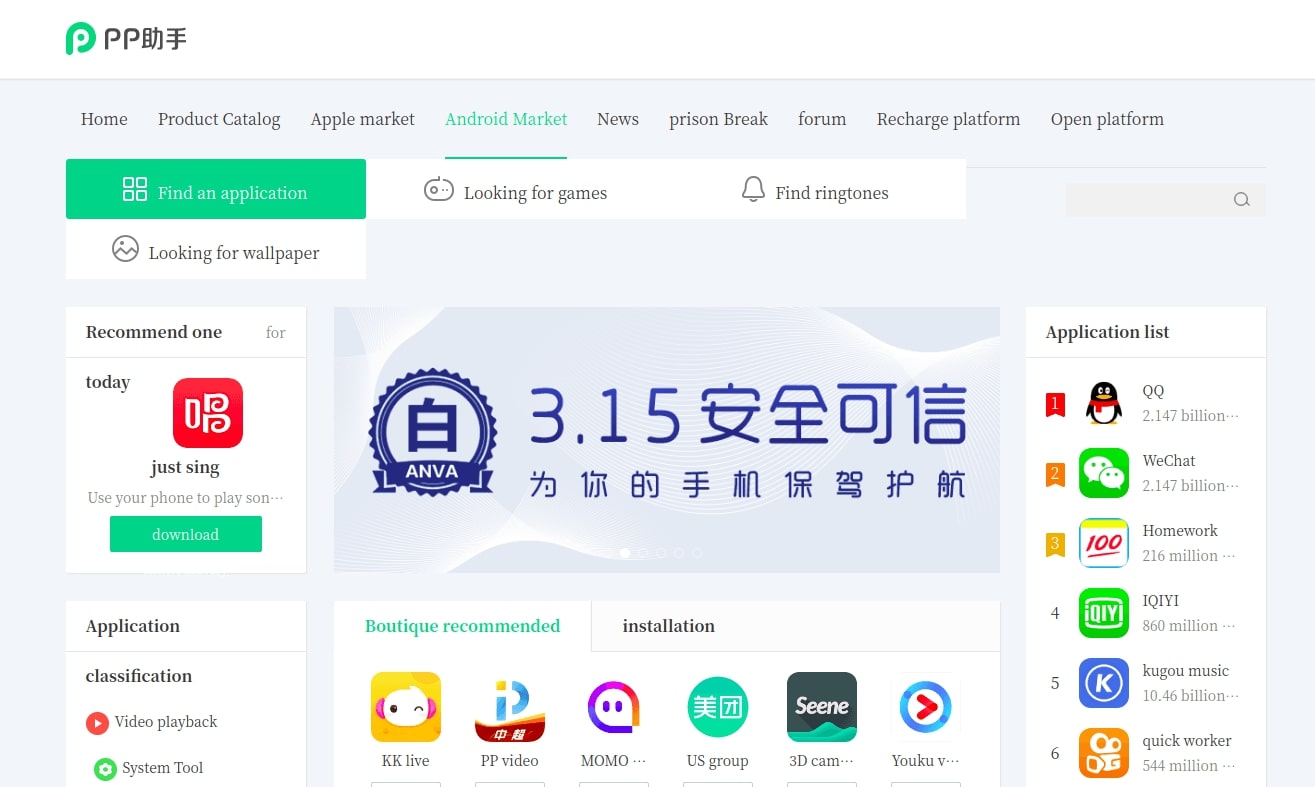Switch to Looking for games tab

tap(516, 189)
